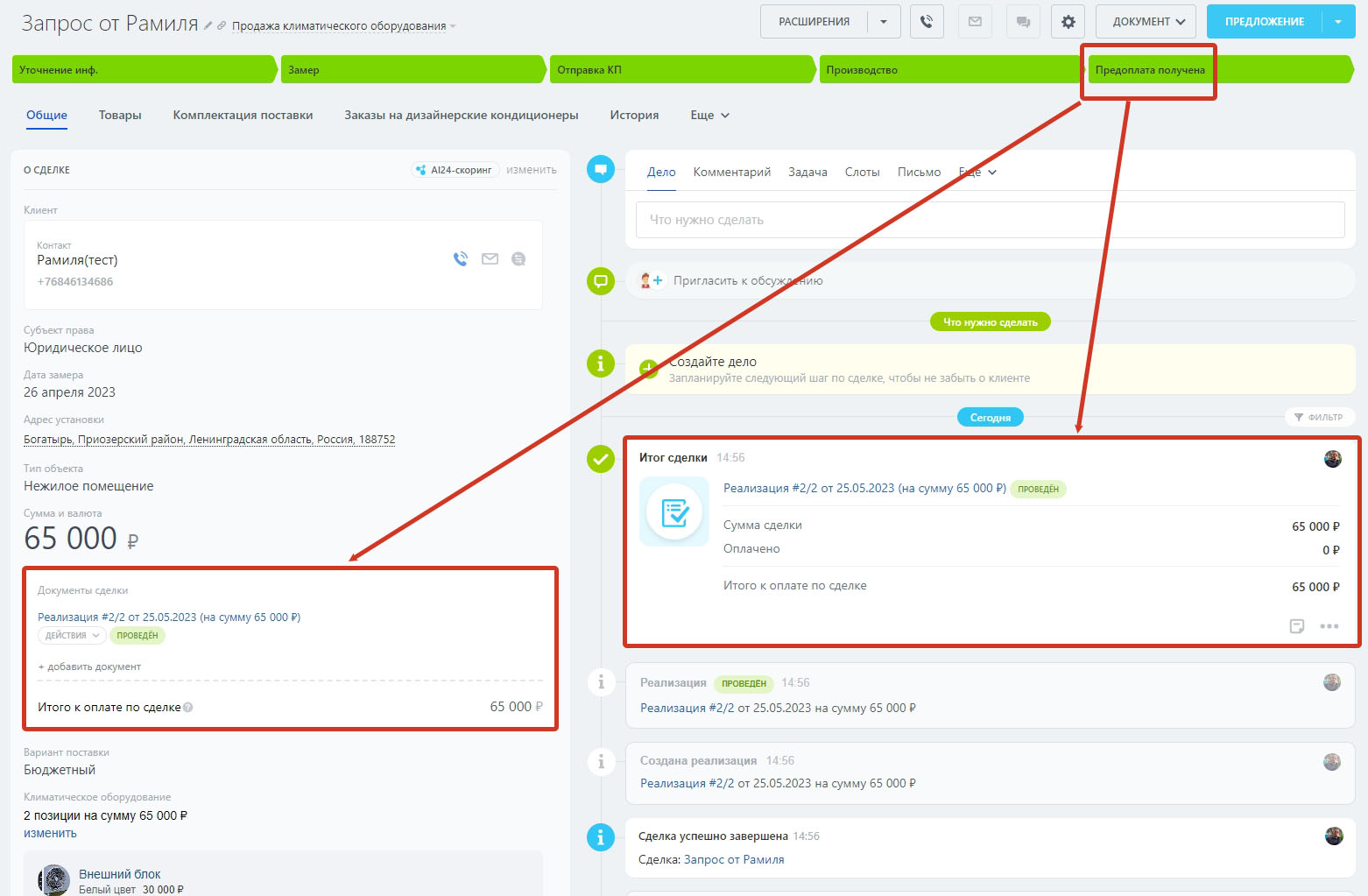Open Реализация #2/2 link in Итог сделки card

click(864, 489)
